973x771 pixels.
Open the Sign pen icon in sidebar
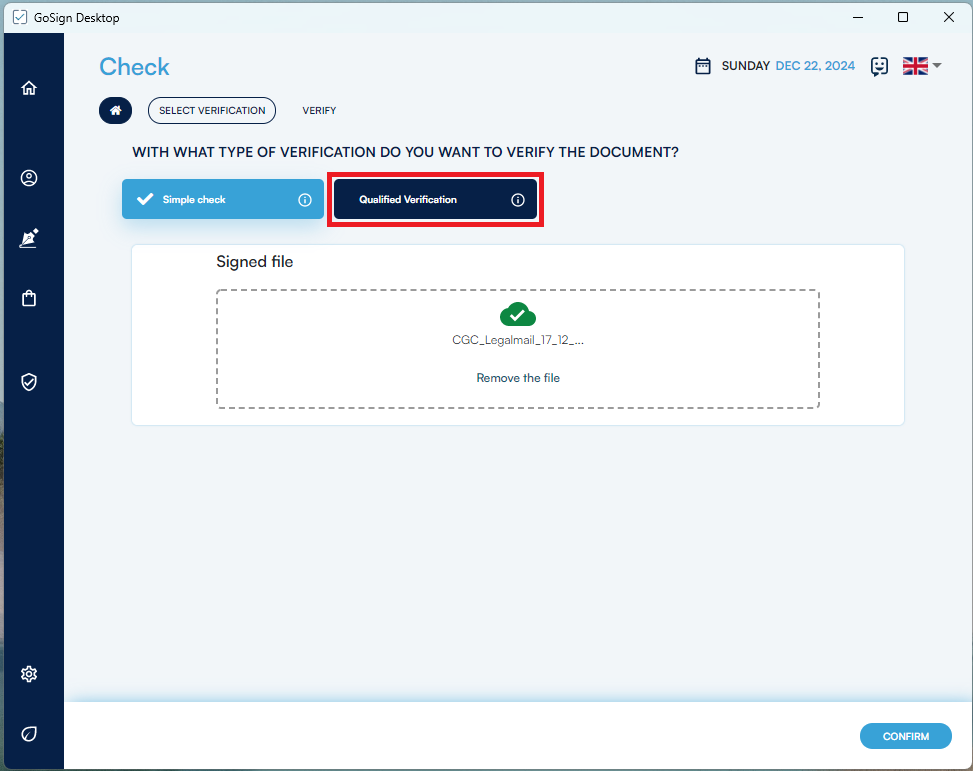[x=29, y=239]
